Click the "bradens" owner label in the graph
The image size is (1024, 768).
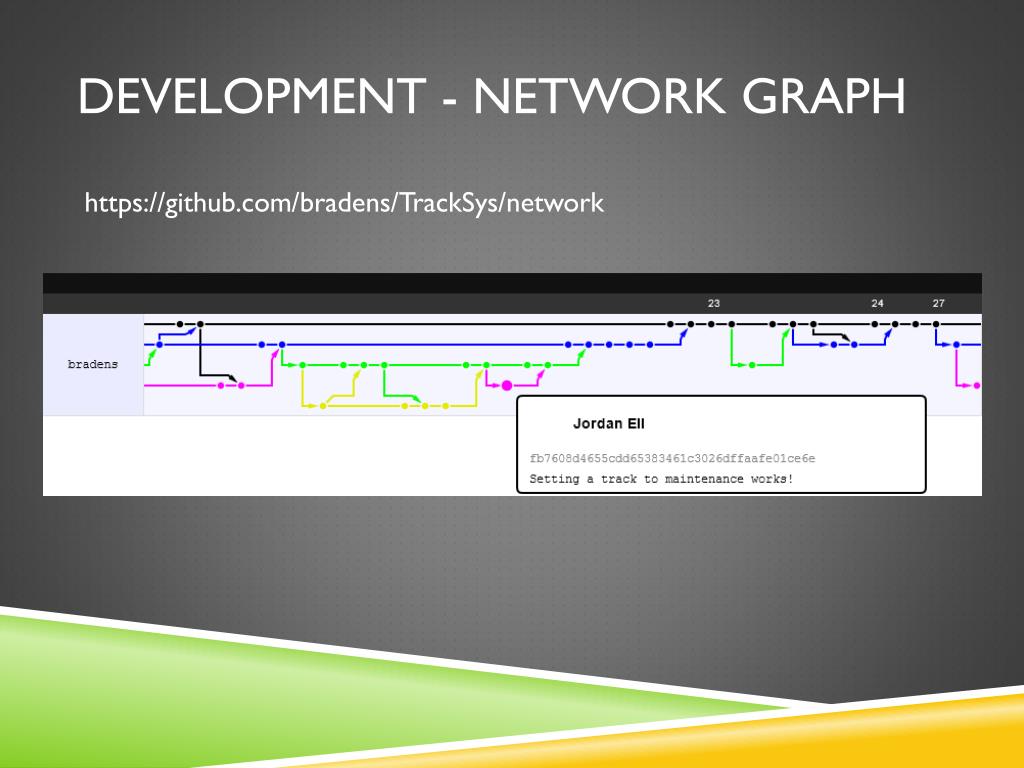[93, 364]
